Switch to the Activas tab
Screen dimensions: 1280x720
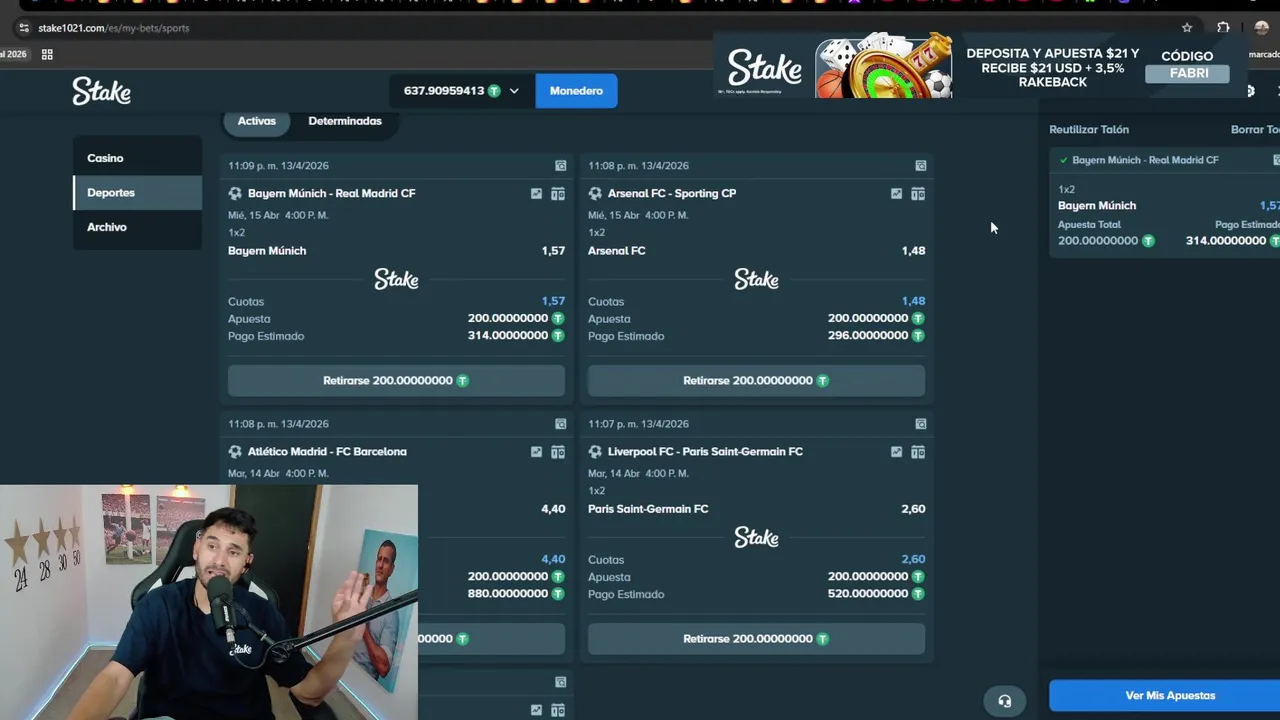tap(257, 121)
